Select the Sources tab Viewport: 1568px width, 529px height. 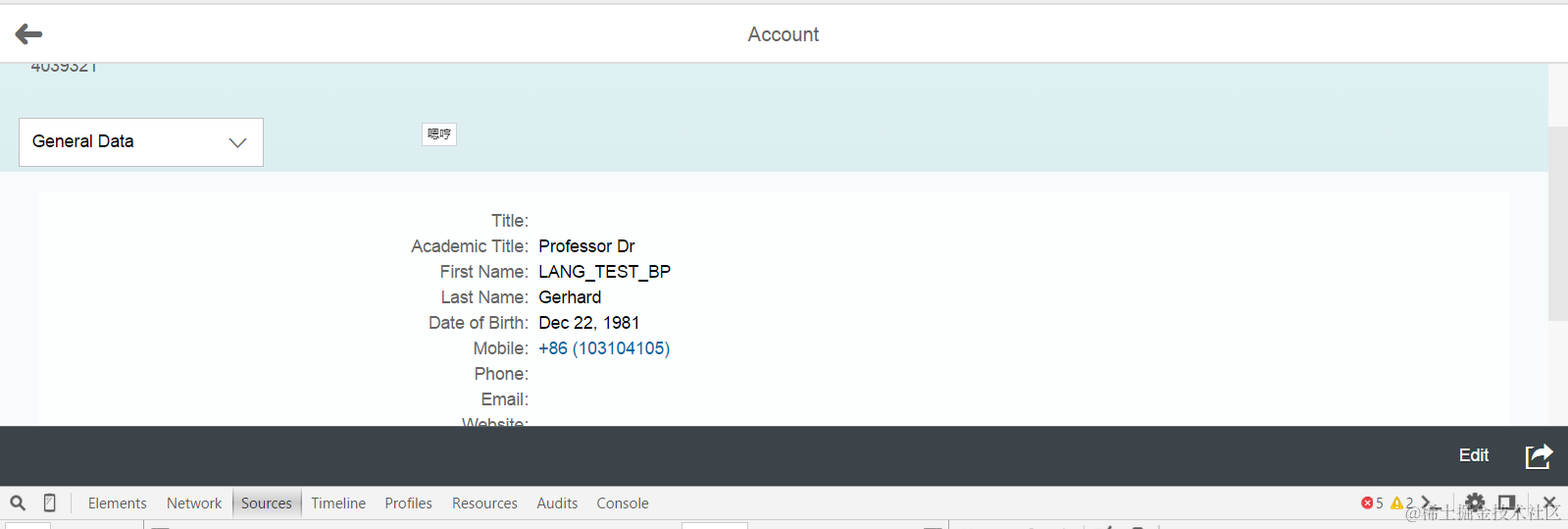(267, 503)
